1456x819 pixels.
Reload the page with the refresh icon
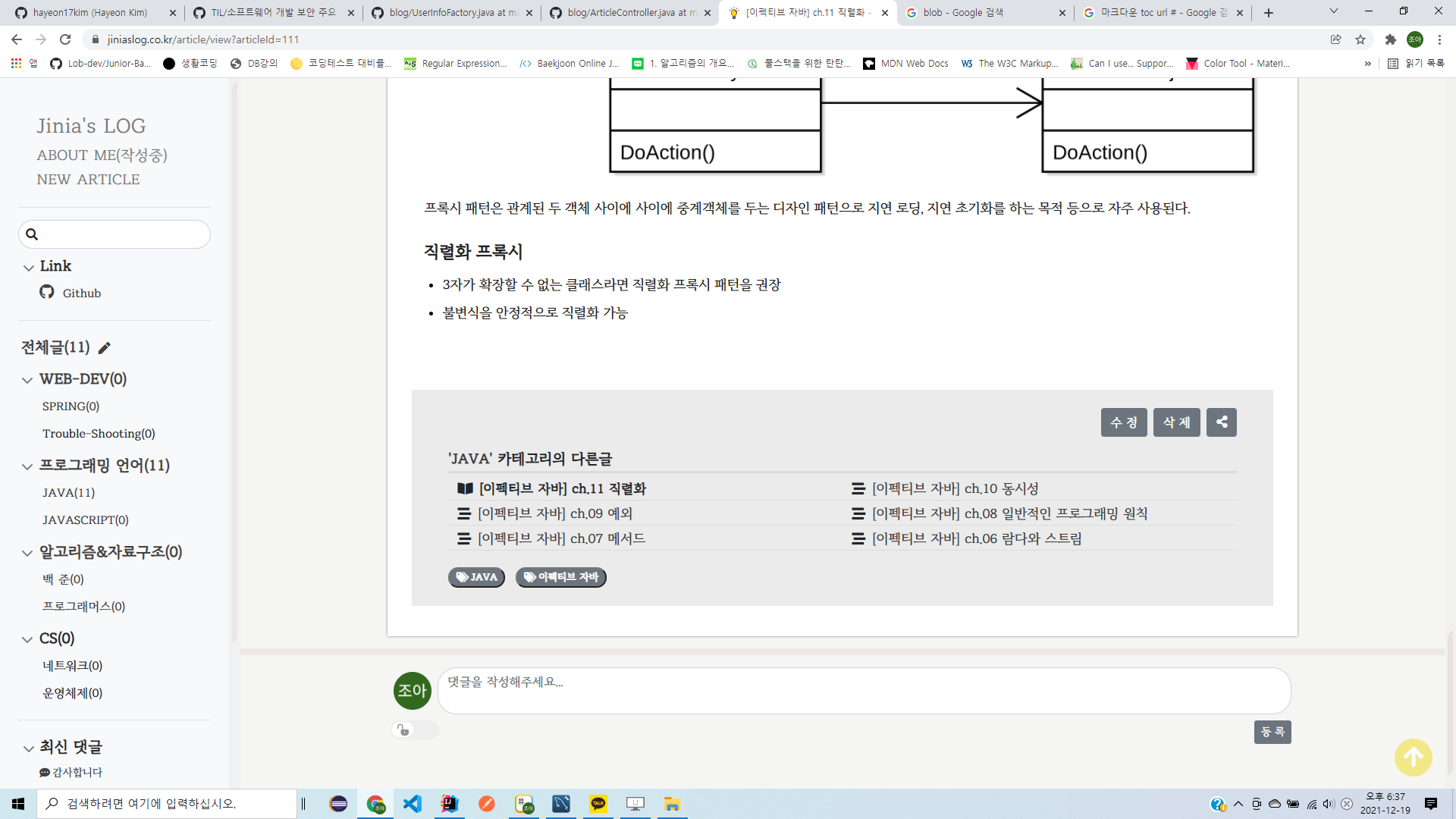pos(65,39)
